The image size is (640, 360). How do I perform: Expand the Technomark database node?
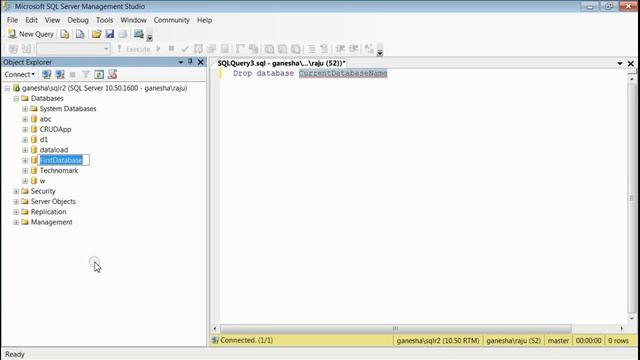[x=25, y=171]
